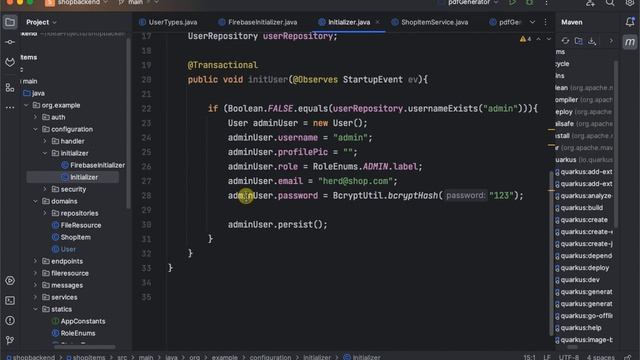The image size is (640, 360).
Task: Go to previous highlighted problem
Action: (x=538, y=39)
